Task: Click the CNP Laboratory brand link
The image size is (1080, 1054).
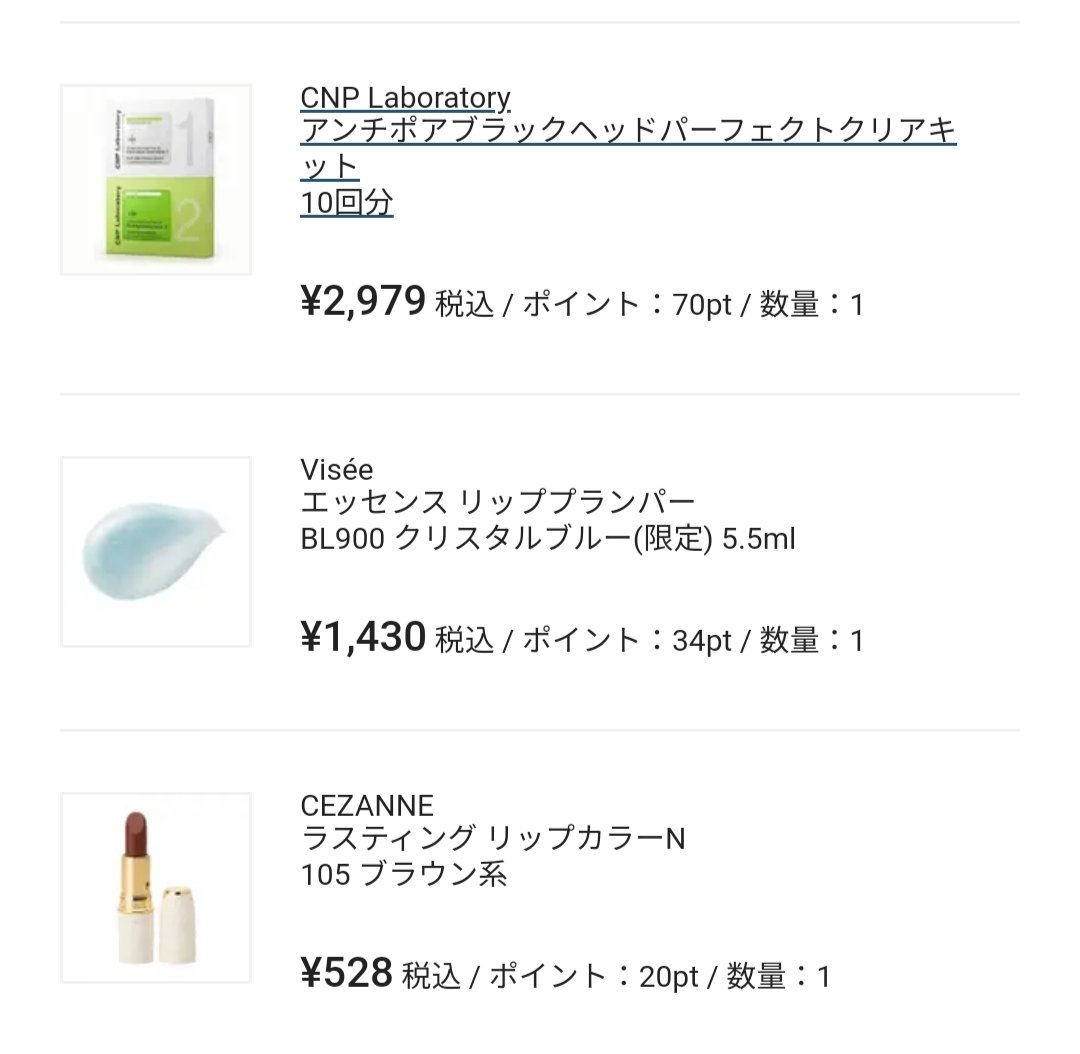Action: [x=405, y=98]
